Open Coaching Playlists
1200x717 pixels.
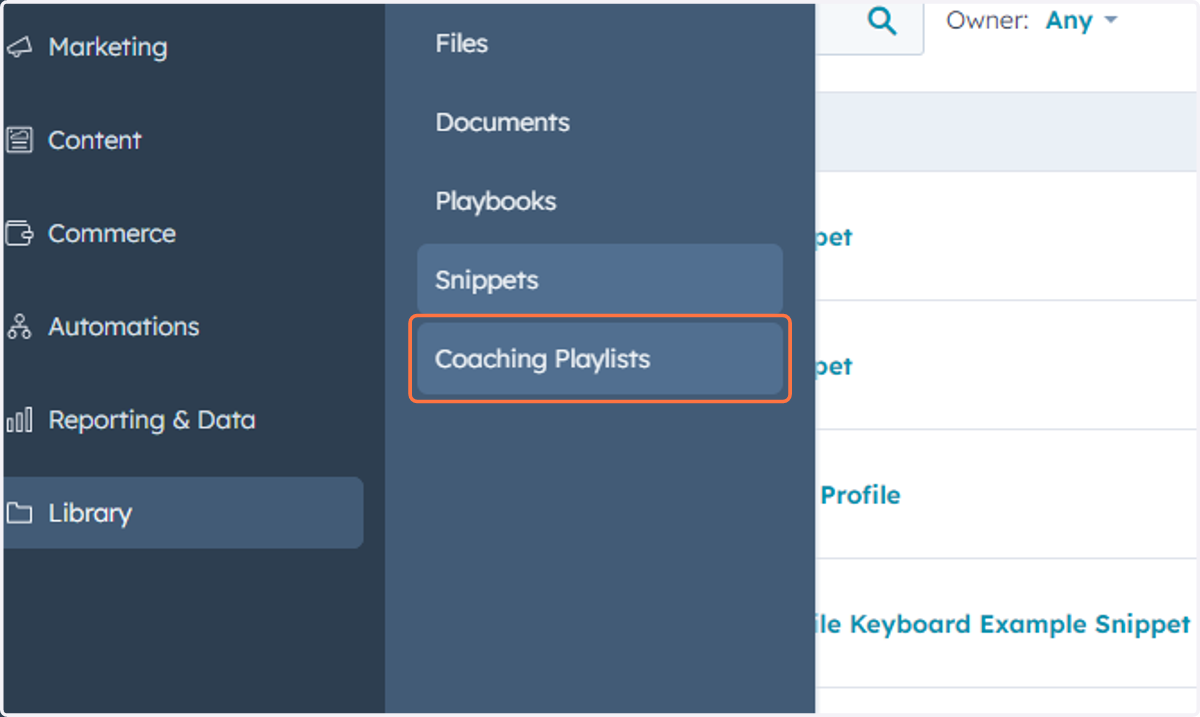(600, 359)
